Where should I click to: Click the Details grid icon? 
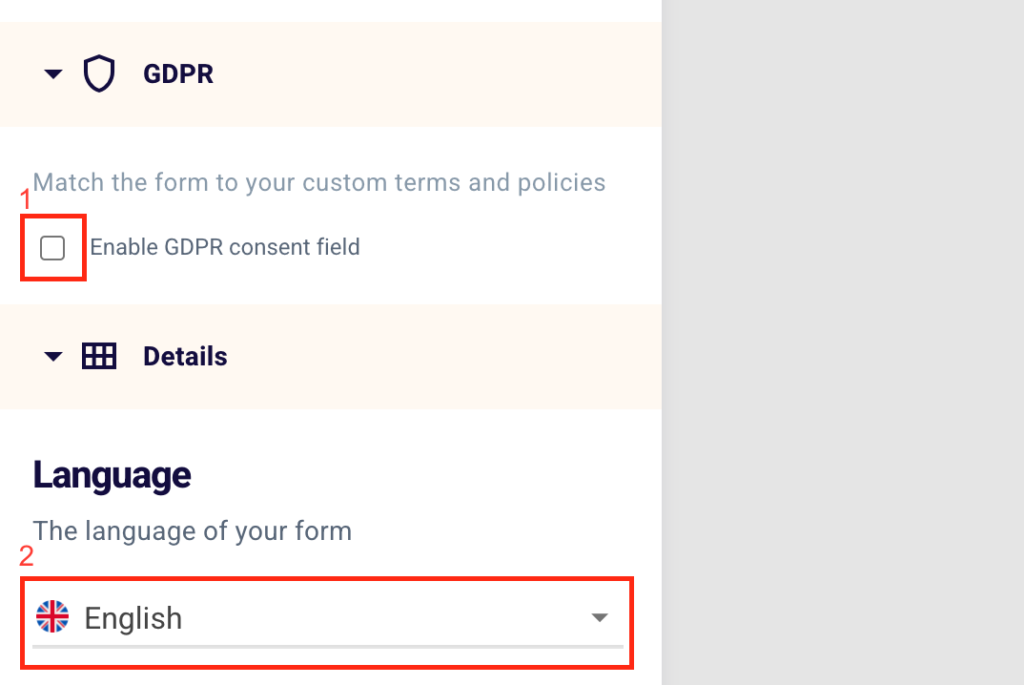click(99, 356)
